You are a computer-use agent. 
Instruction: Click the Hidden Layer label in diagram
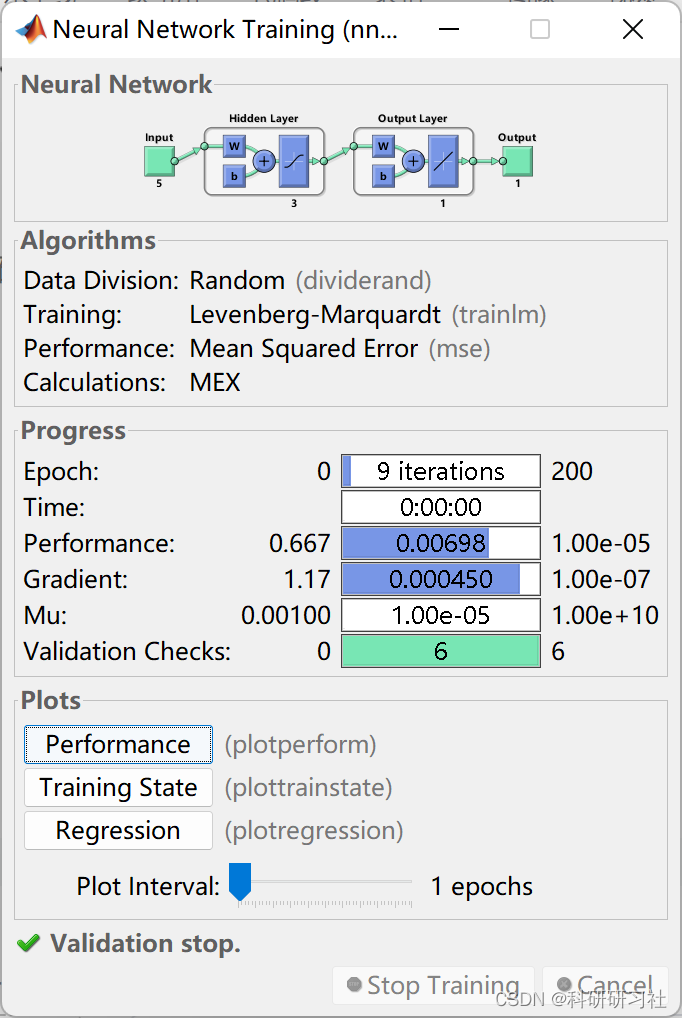point(264,118)
